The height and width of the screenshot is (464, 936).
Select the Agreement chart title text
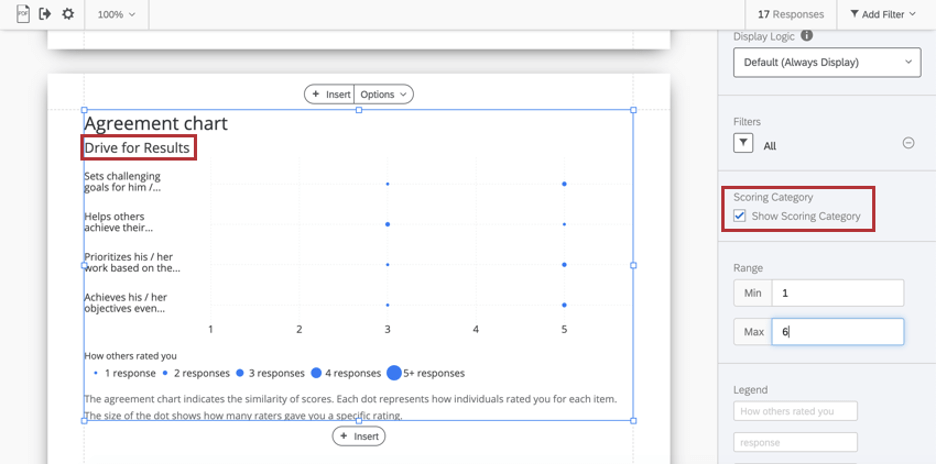point(156,124)
